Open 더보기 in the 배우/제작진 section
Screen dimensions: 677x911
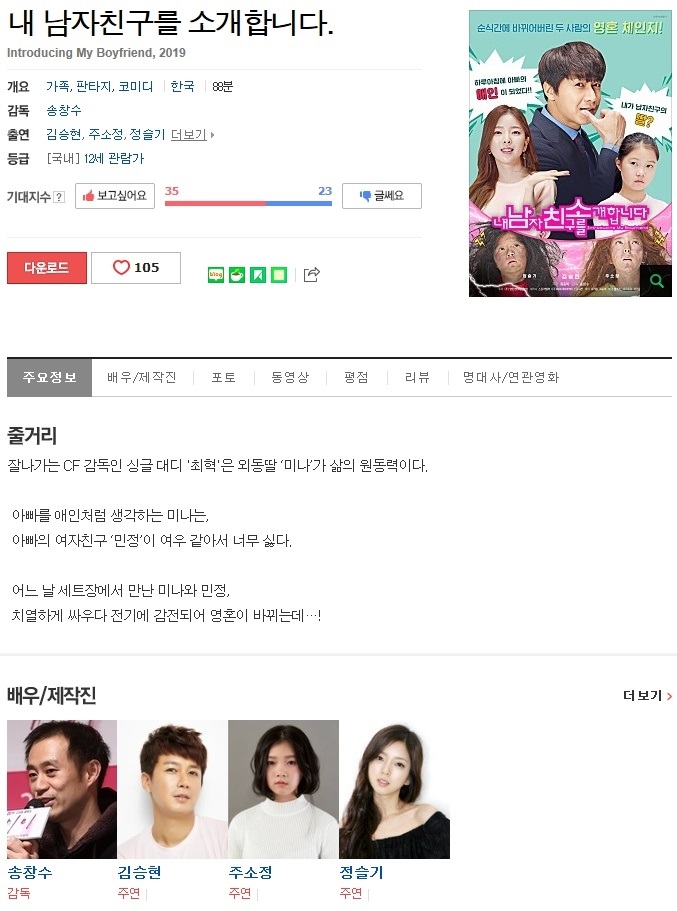click(647, 695)
